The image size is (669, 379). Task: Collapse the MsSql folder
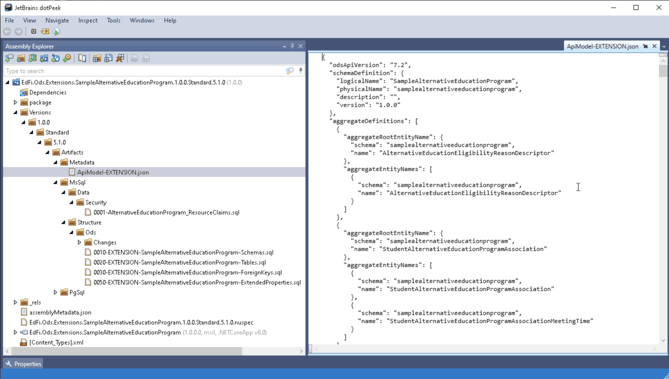pyautogui.click(x=55, y=182)
